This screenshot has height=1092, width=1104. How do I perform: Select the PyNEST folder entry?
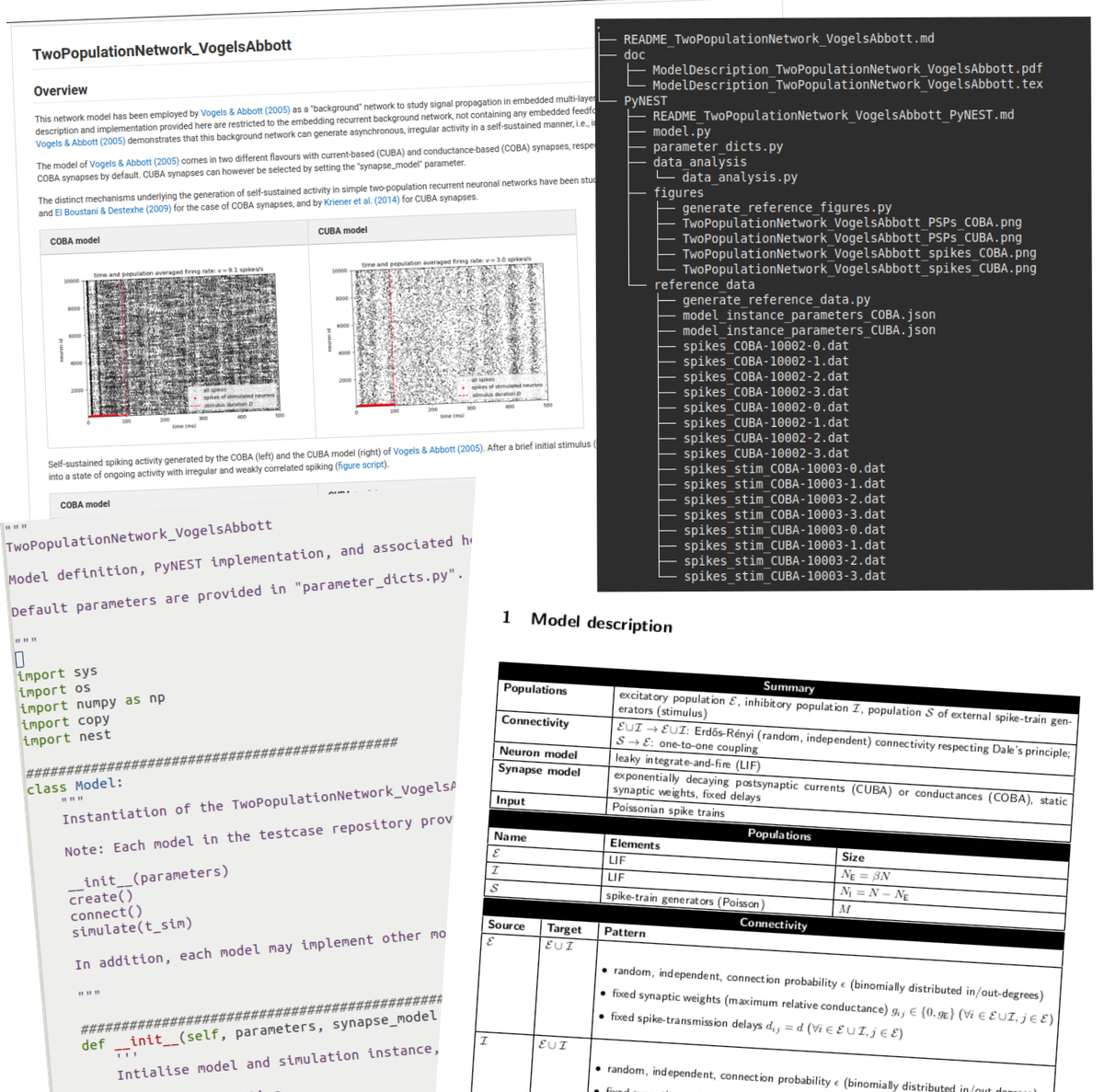(x=645, y=100)
